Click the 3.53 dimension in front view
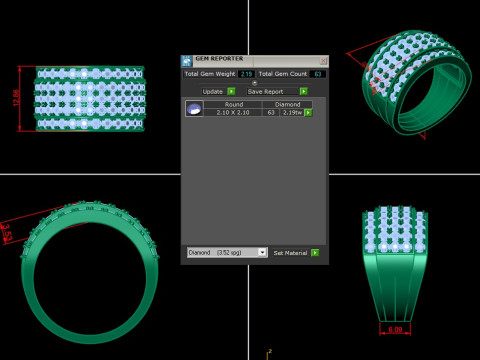 [x=7, y=232]
